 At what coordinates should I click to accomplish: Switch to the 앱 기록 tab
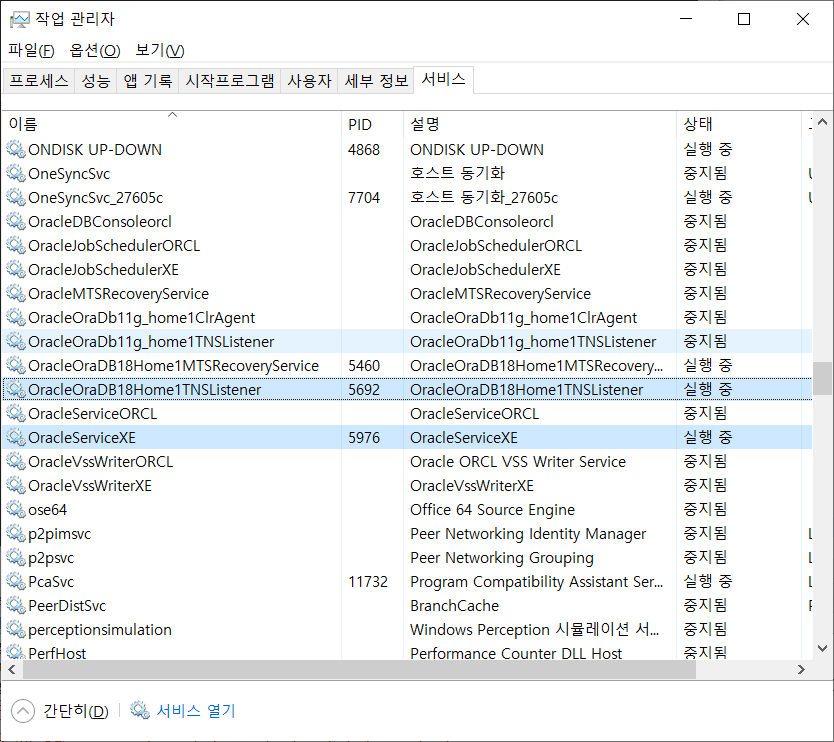[x=148, y=80]
